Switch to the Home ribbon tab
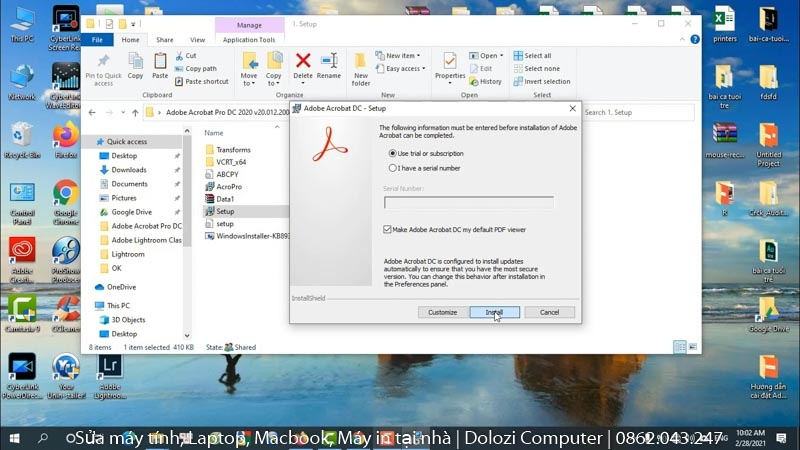The height and width of the screenshot is (450, 800). pos(130,39)
